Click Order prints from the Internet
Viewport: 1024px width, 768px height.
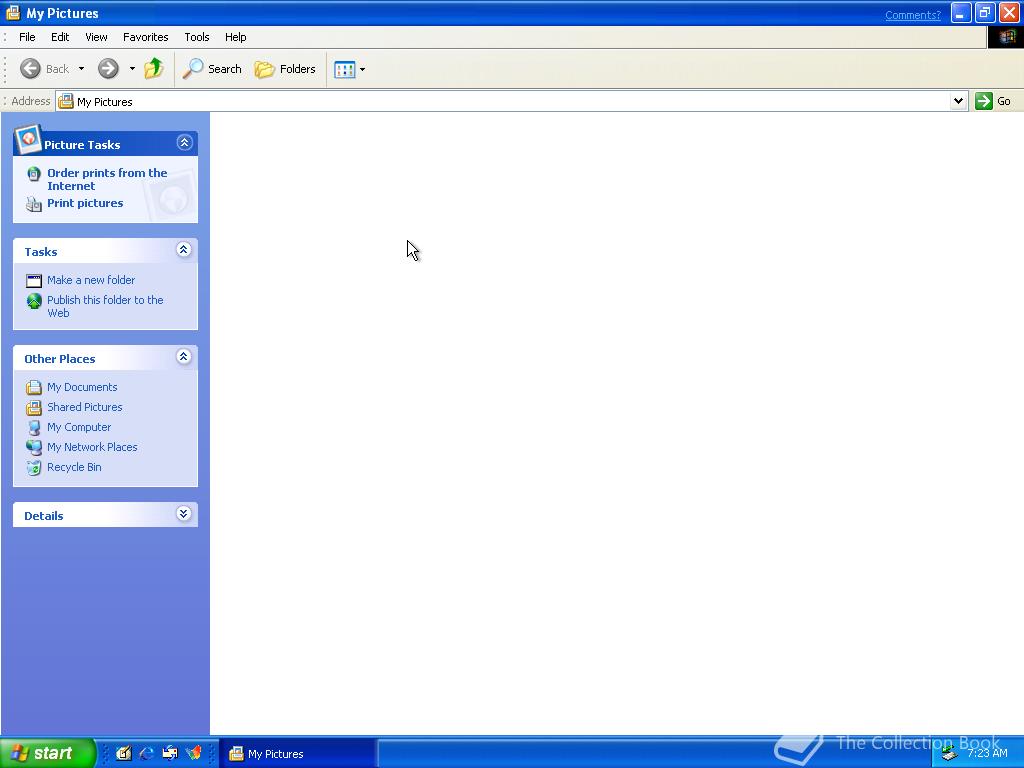pyautogui.click(x=107, y=179)
